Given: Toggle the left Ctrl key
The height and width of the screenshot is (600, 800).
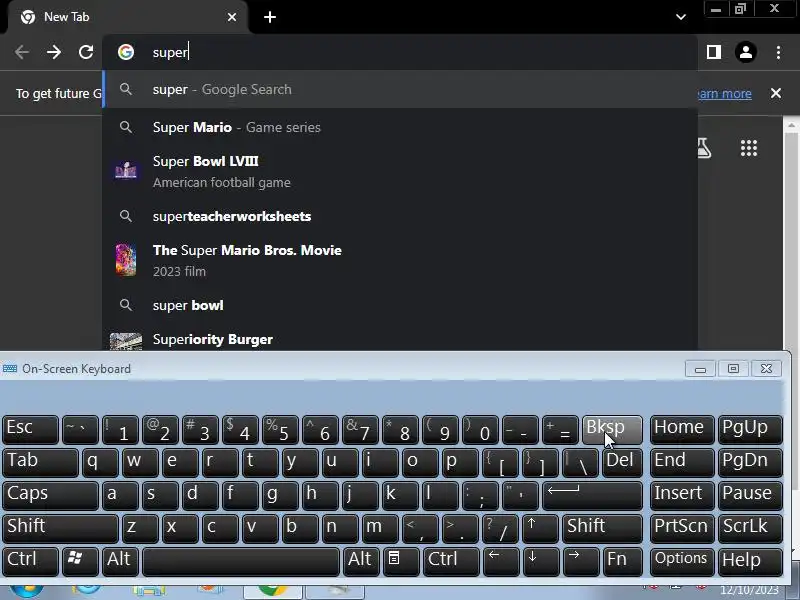Looking at the screenshot, I should pyautogui.click(x=31, y=562).
